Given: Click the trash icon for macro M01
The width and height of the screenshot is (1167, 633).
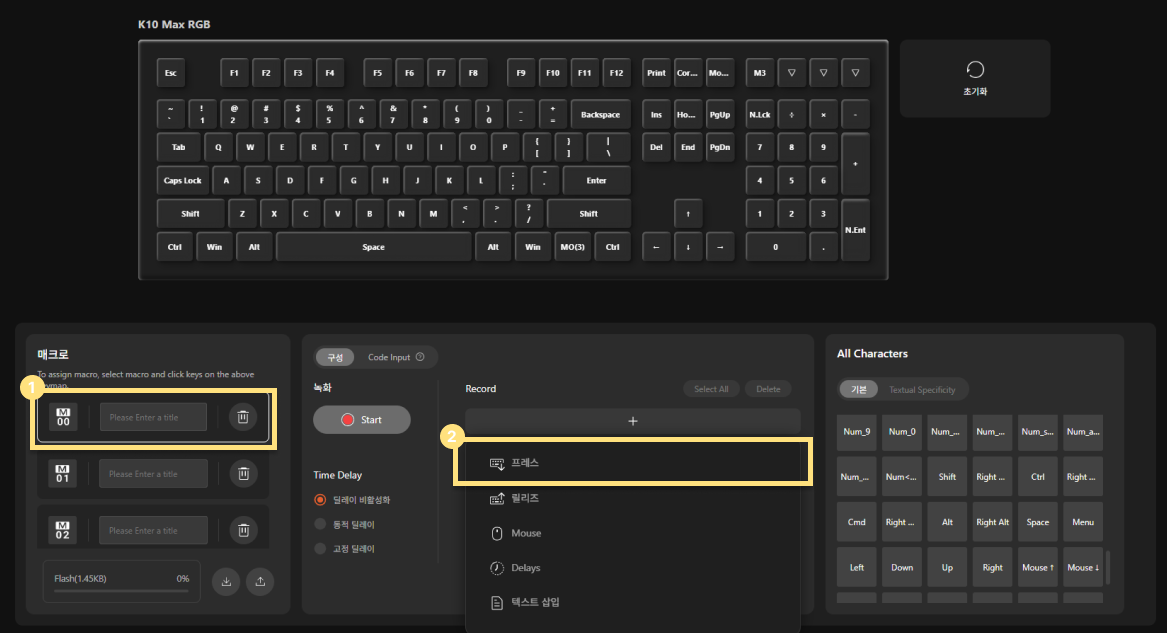Looking at the screenshot, I should click(x=243, y=474).
